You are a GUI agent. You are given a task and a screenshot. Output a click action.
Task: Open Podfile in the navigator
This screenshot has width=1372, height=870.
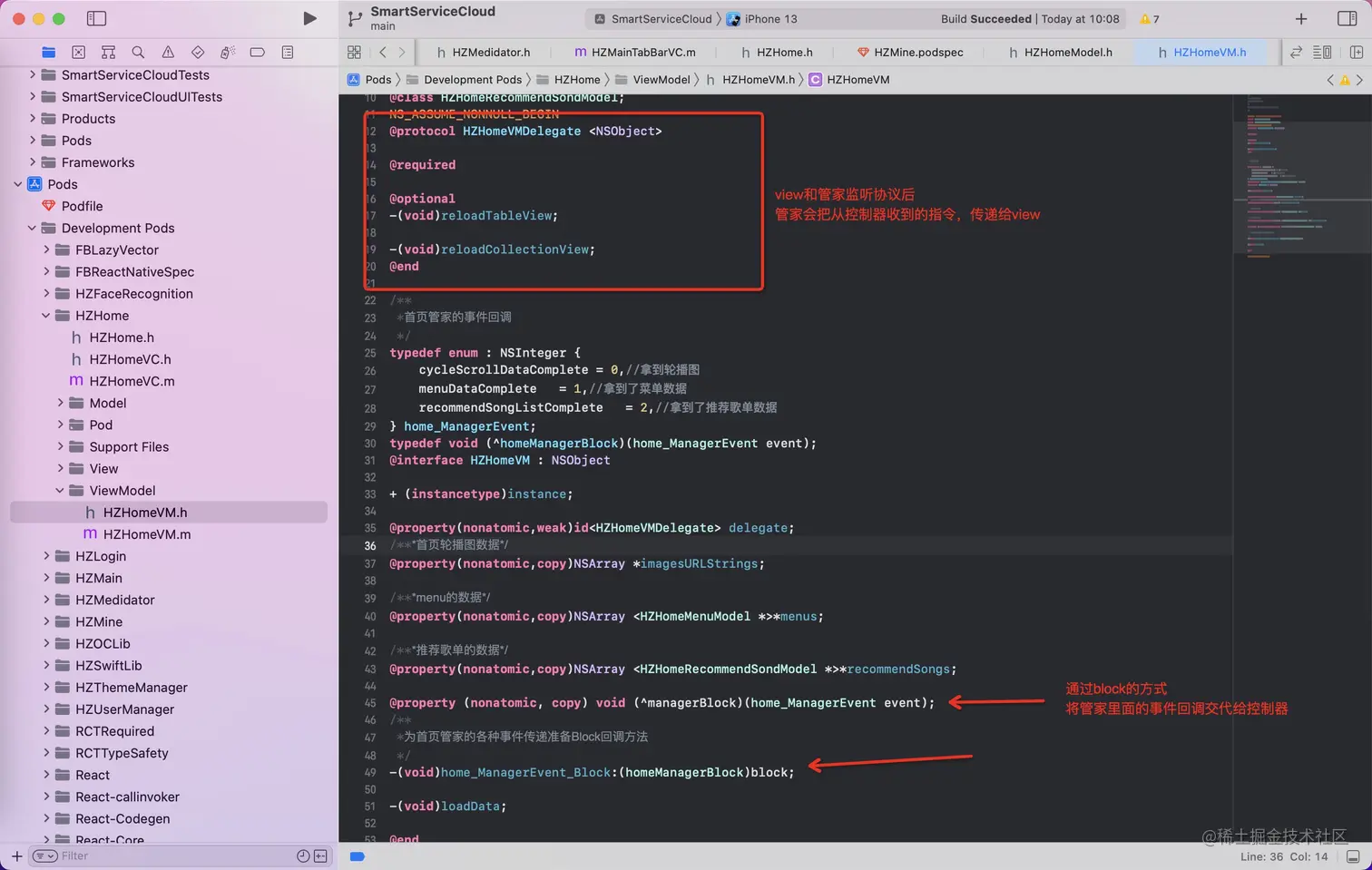coord(82,206)
